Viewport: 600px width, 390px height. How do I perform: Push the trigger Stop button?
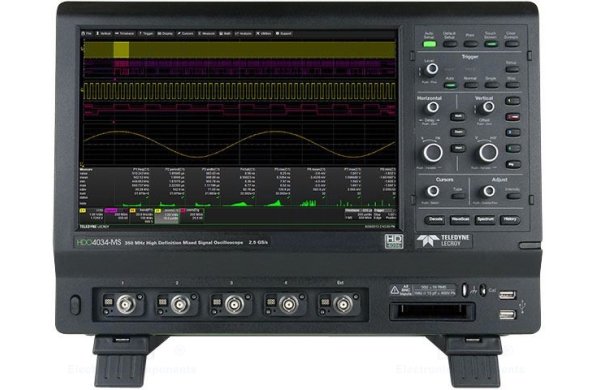pos(512,85)
